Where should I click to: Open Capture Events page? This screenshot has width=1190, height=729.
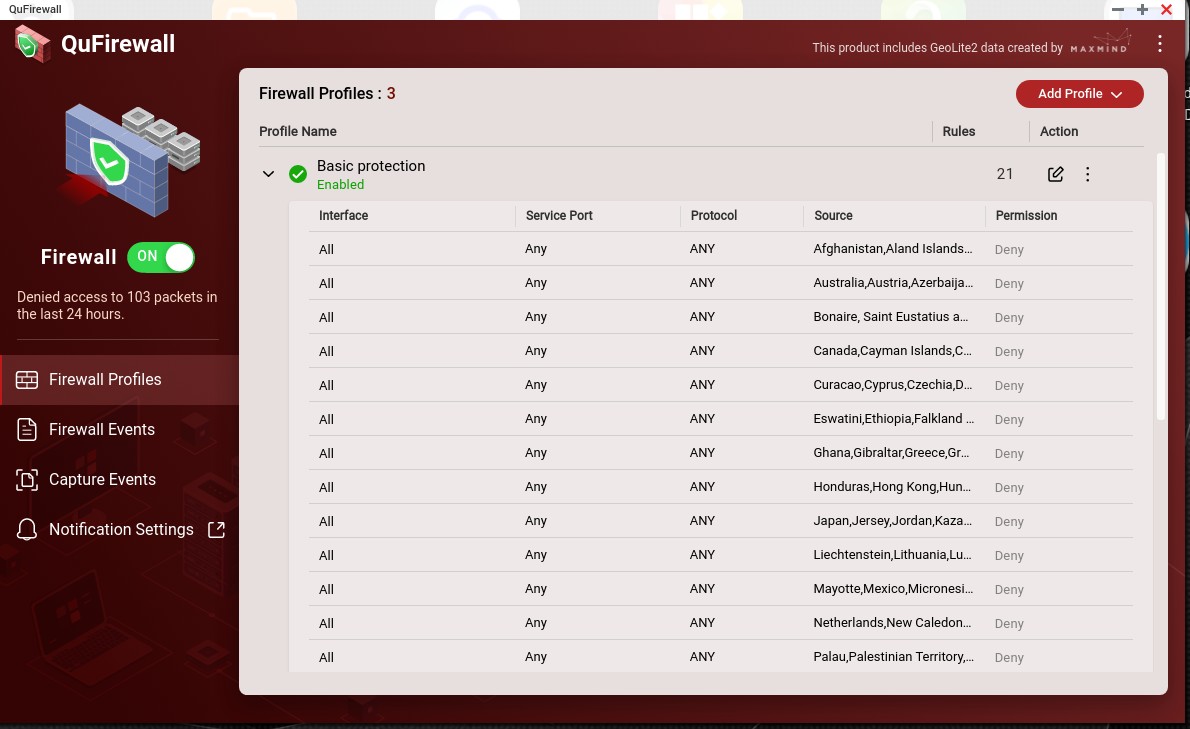[x=102, y=480]
